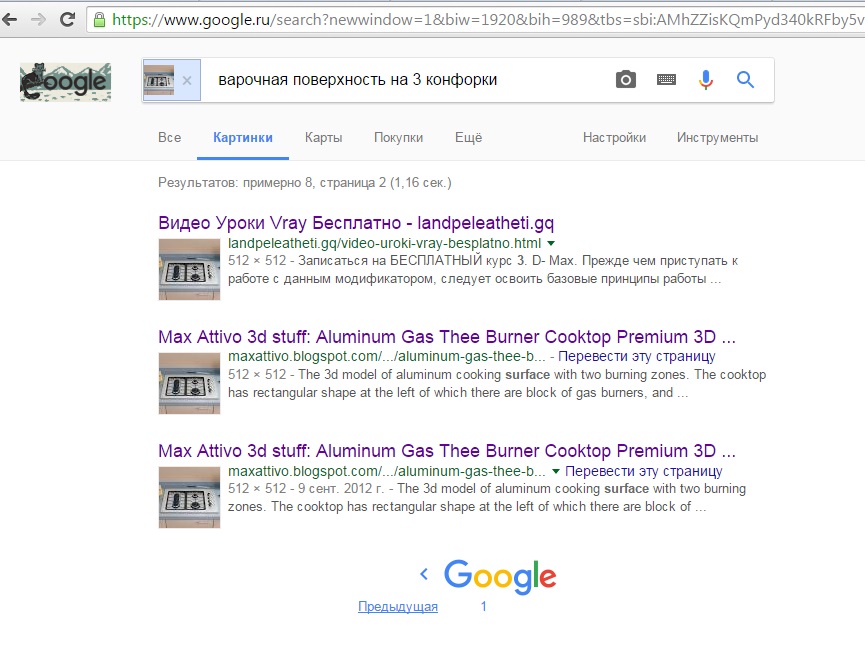Open Настройки menu
Viewport: 865px width, 647px height.
[615, 138]
